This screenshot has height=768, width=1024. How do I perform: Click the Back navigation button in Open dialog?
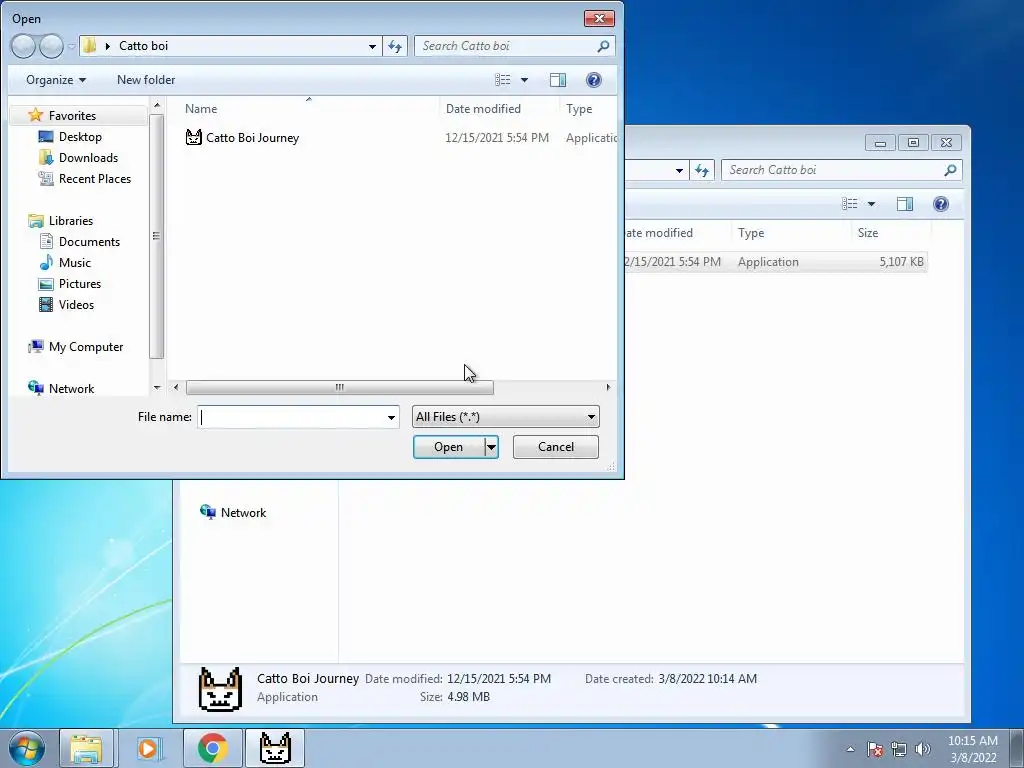[23, 46]
